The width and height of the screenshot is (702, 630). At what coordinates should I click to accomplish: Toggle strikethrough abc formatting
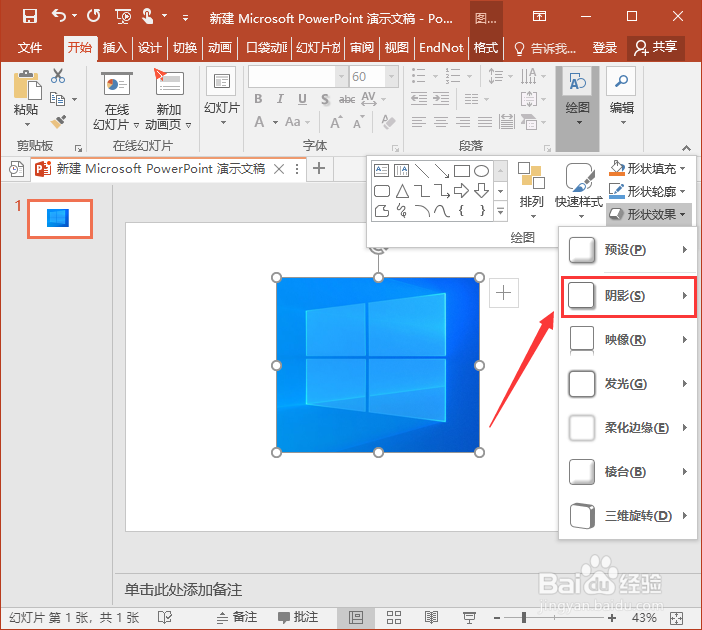[x=347, y=99]
